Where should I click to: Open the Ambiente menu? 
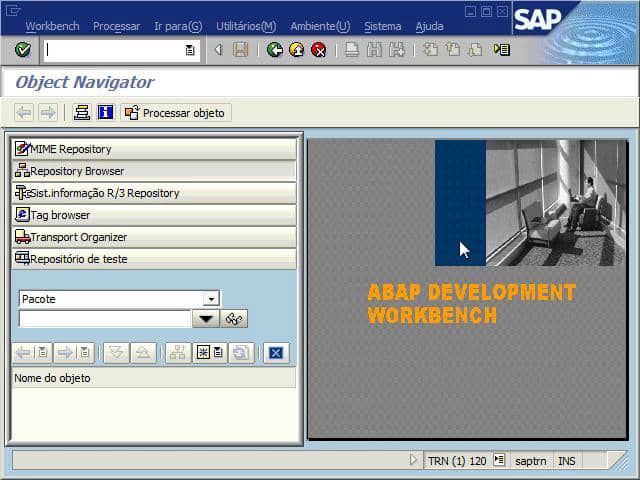point(320,26)
